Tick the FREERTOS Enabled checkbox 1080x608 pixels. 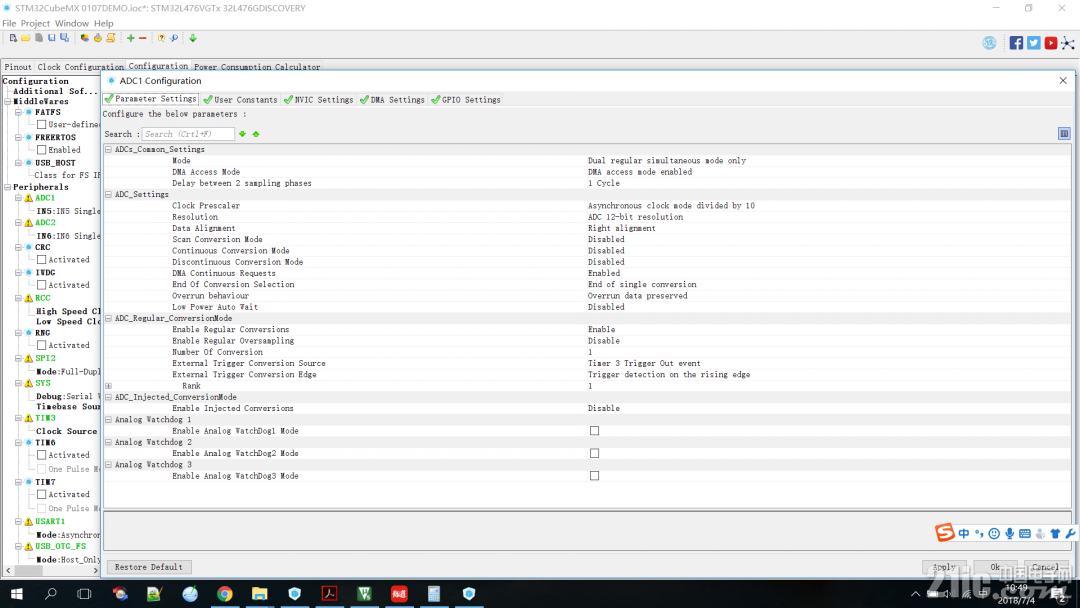(x=41, y=149)
